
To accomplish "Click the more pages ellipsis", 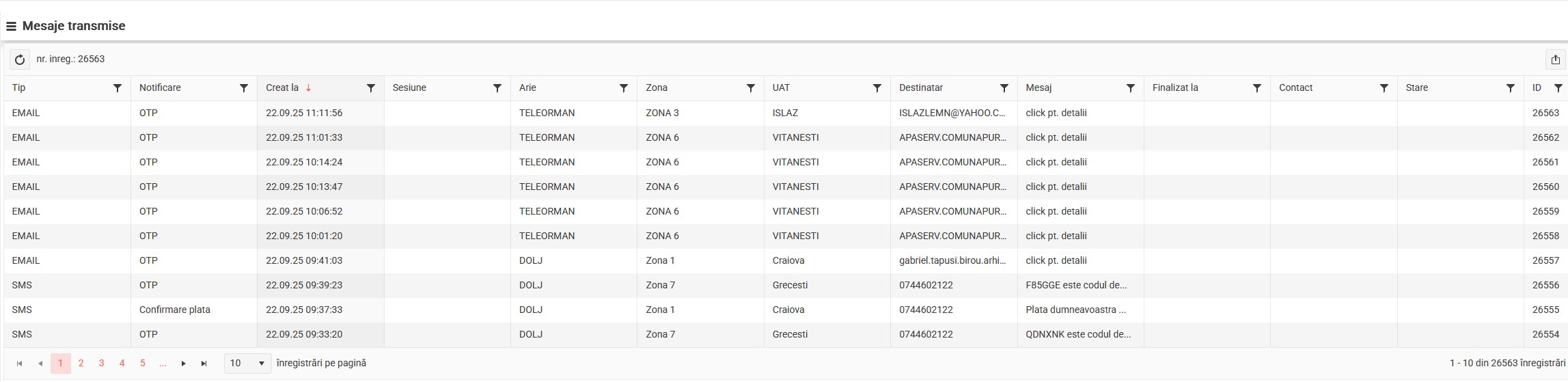I will 163,364.
